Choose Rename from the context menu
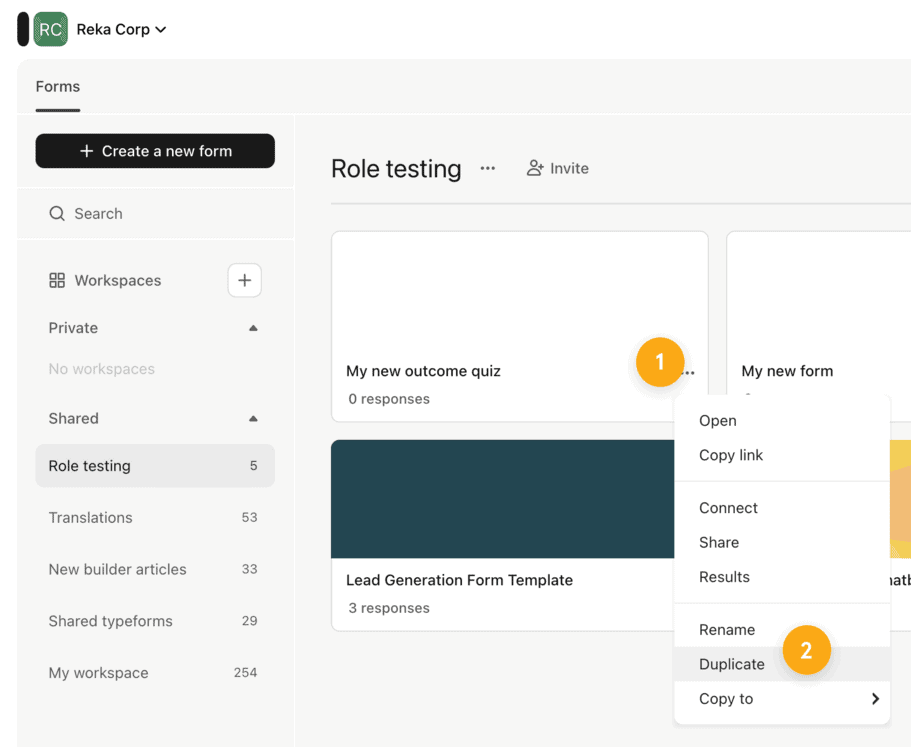The width and height of the screenshot is (911, 747). pyautogui.click(x=727, y=630)
